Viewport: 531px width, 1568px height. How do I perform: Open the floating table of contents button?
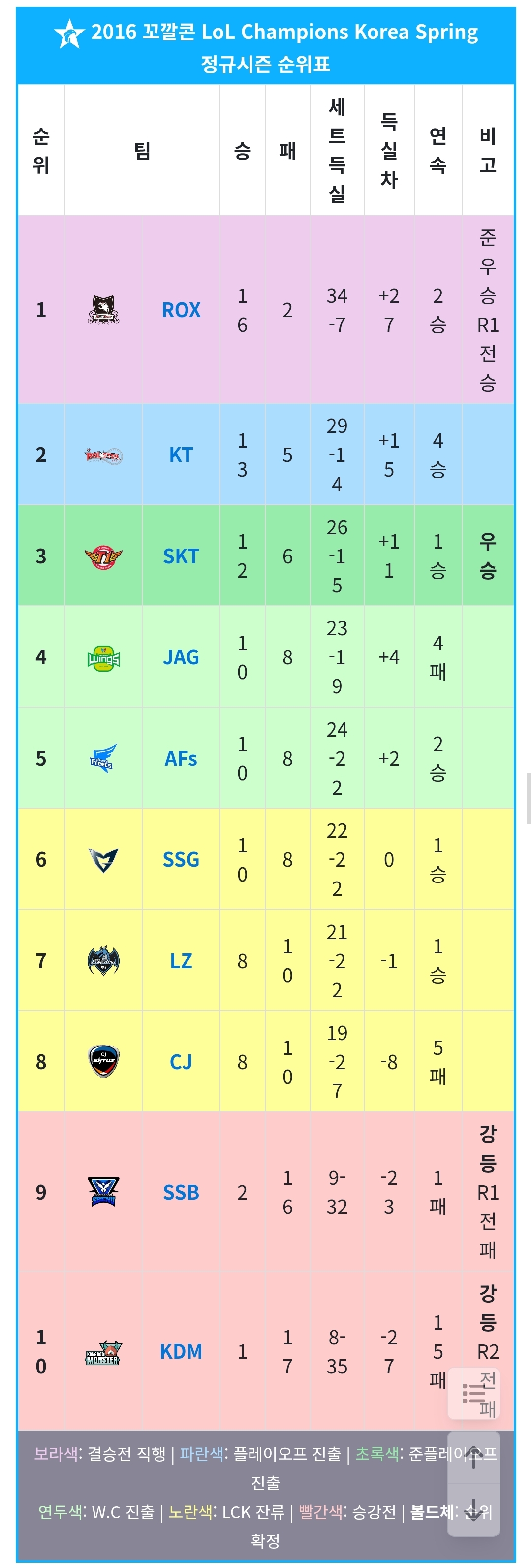474,1393
